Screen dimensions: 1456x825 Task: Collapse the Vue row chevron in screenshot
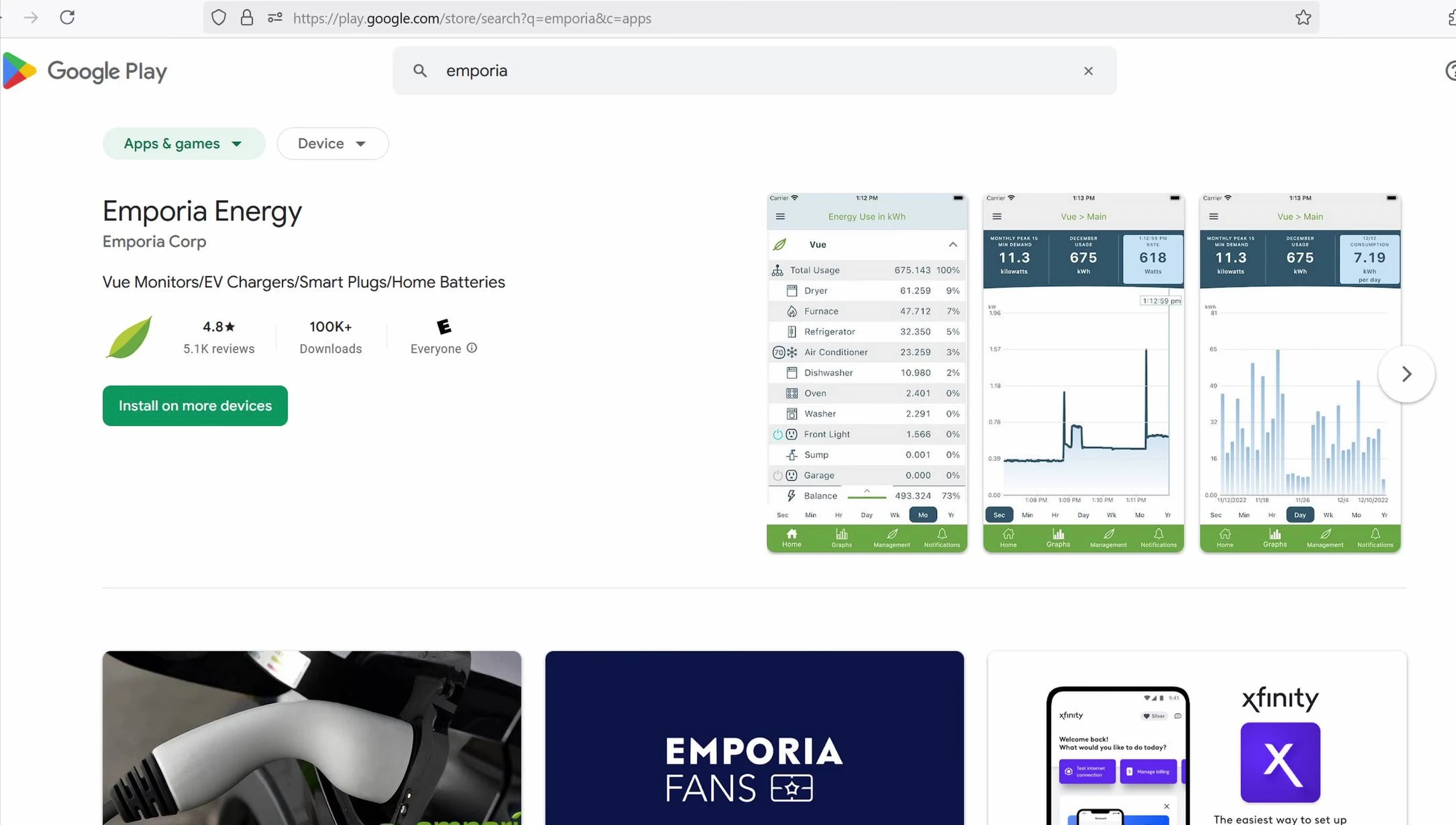point(953,244)
